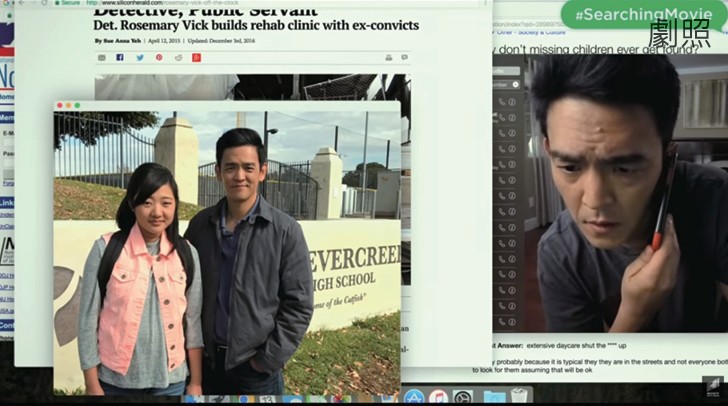Click the Evercreek High School photo
This screenshot has width=728, height=406.
(x=227, y=253)
